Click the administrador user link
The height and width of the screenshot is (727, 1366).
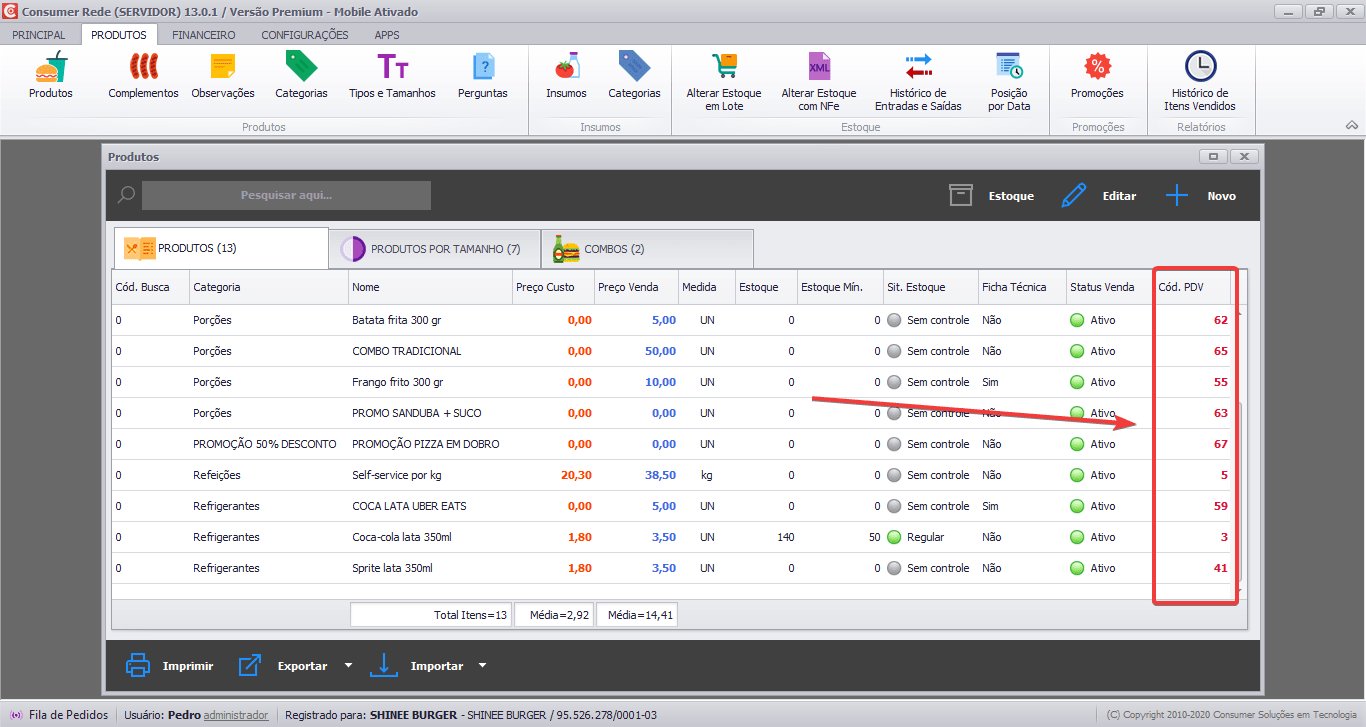236,715
